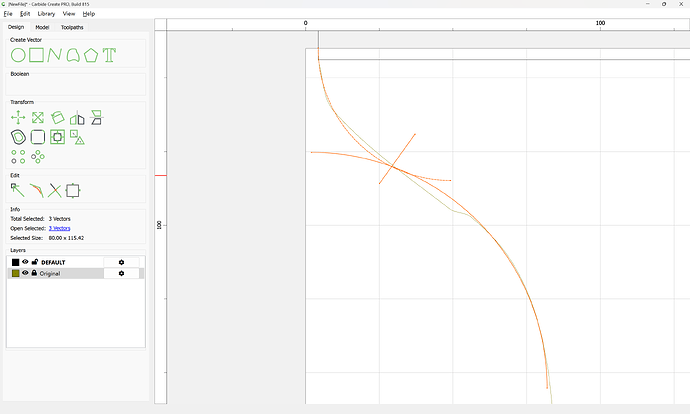Screen dimensions: 690x414
Task: Open settings gear for DEFAULT layer
Action: pyautogui.click(x=121, y=262)
